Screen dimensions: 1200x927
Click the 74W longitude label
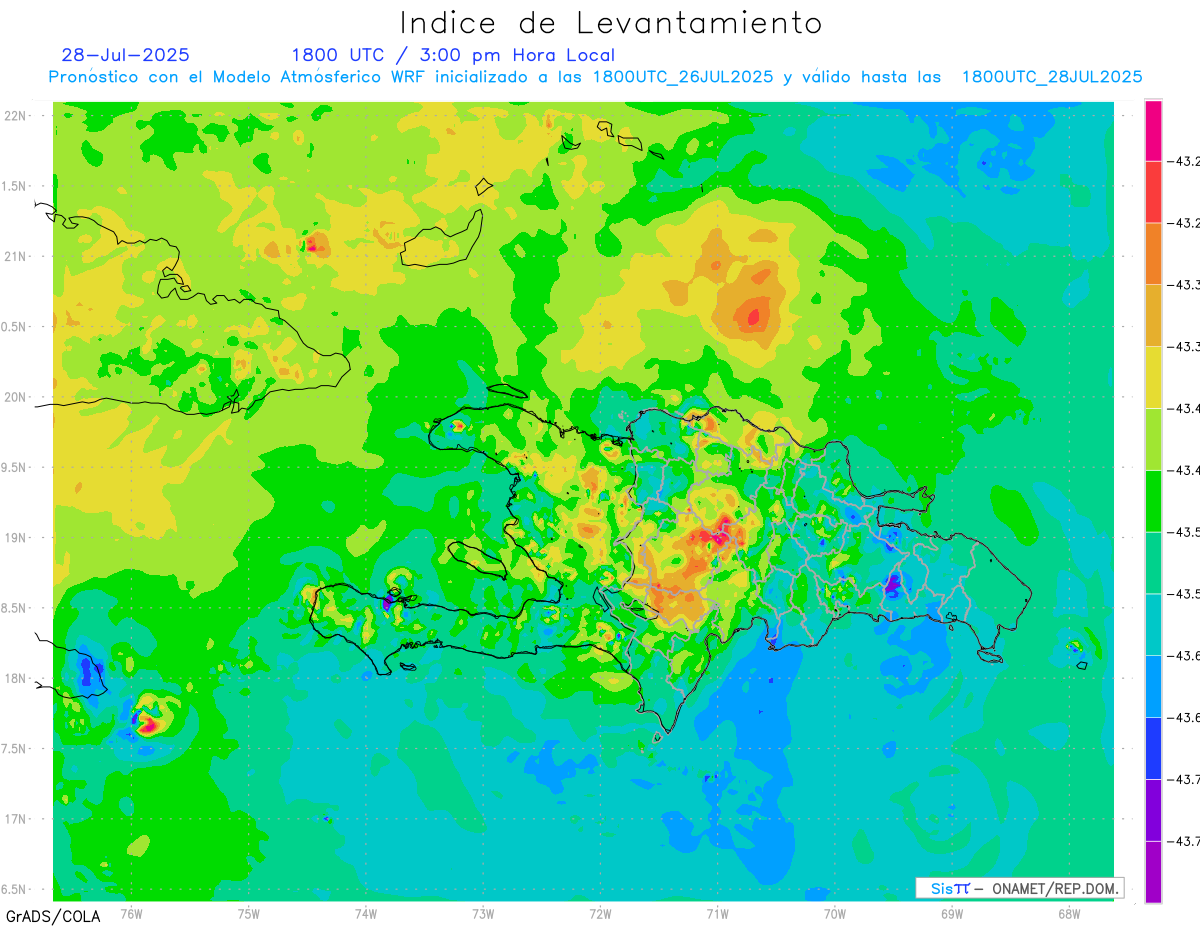[x=366, y=913]
